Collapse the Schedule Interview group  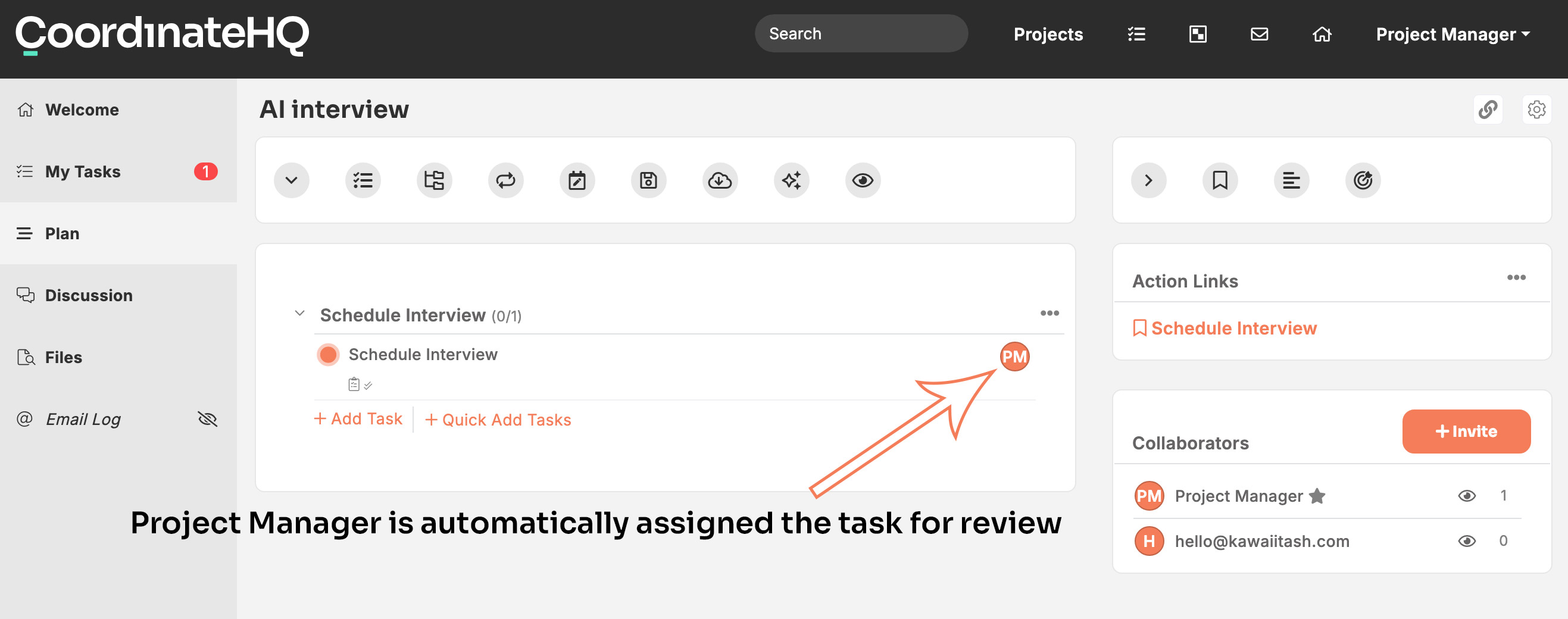coord(299,314)
